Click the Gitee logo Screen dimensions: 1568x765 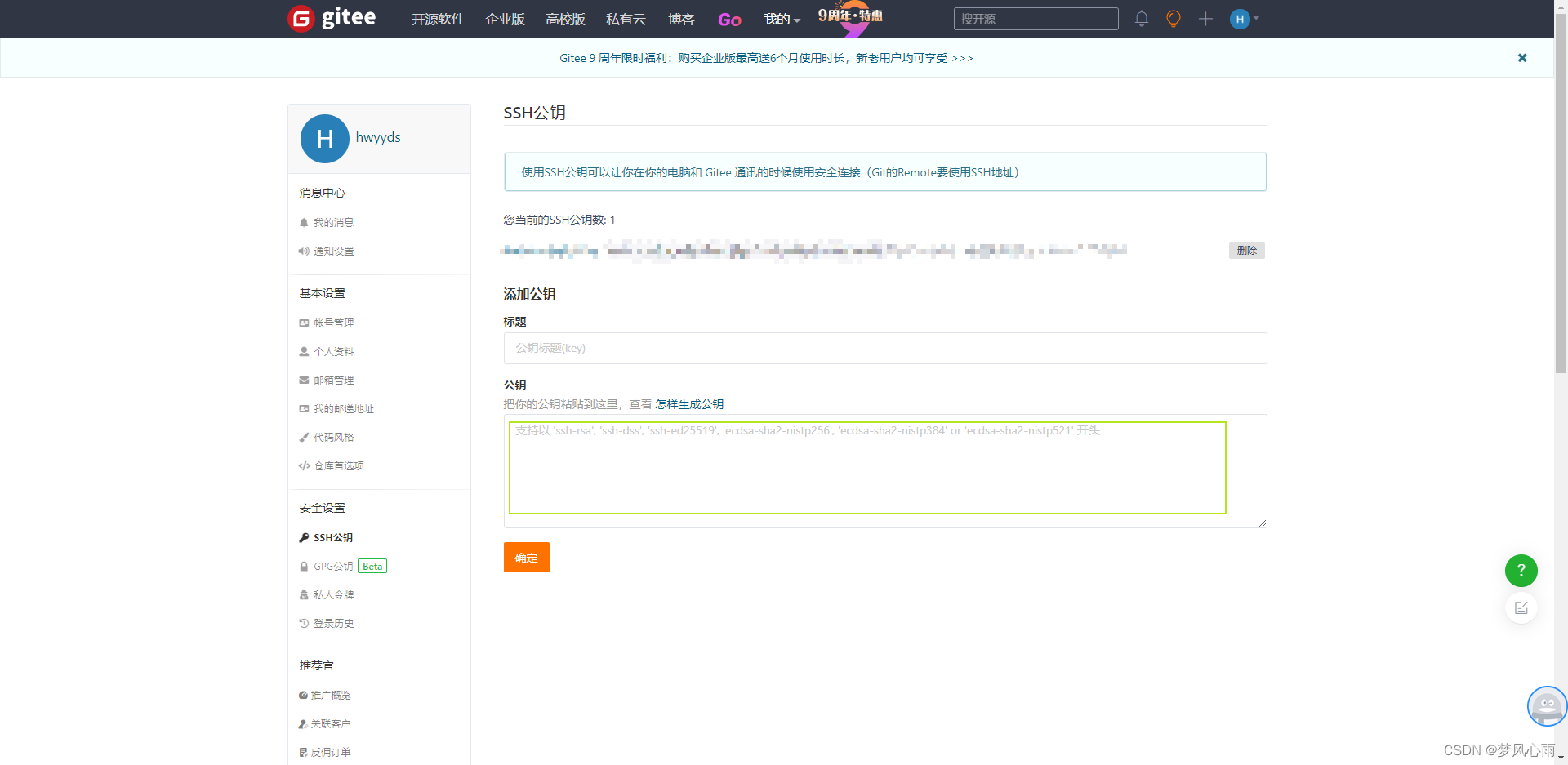coord(332,18)
